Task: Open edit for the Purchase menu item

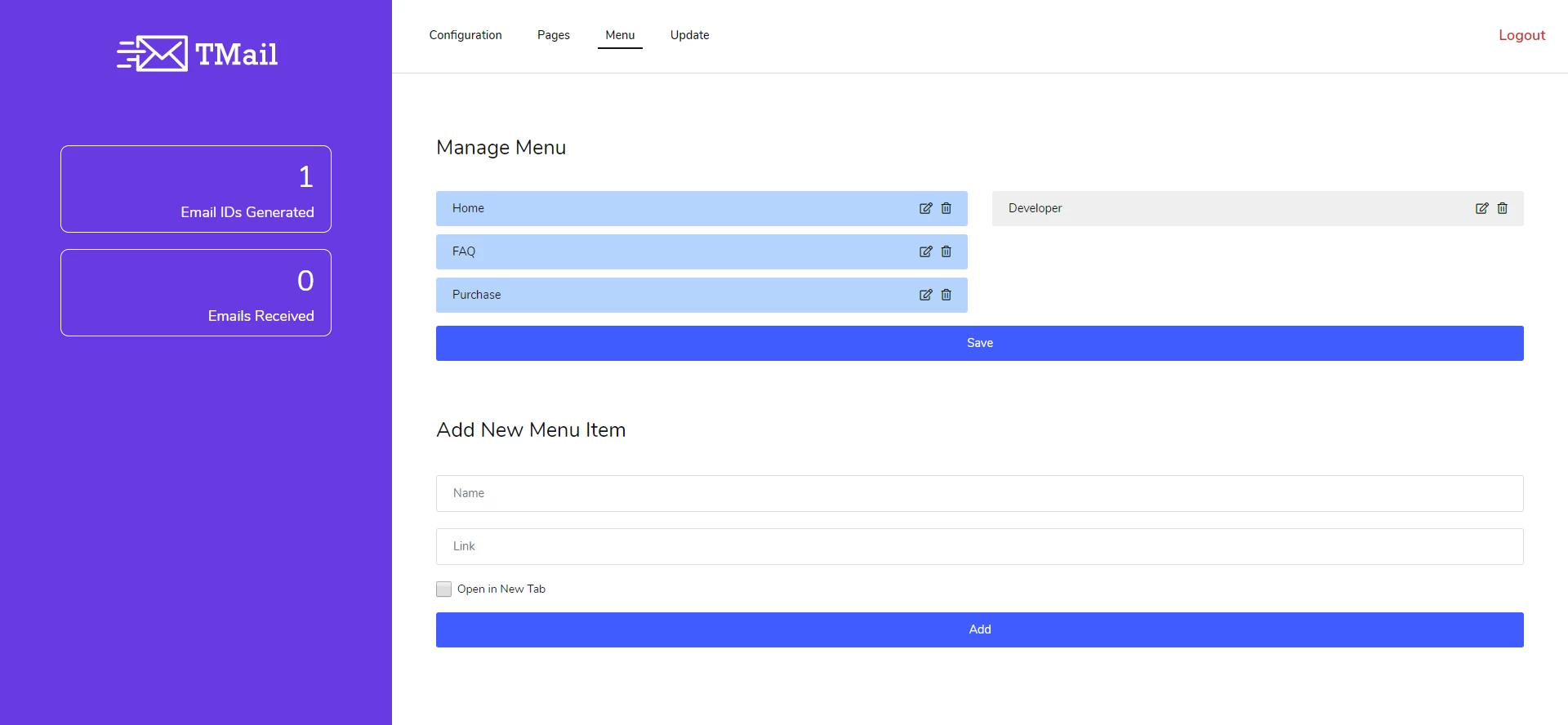Action: click(925, 295)
